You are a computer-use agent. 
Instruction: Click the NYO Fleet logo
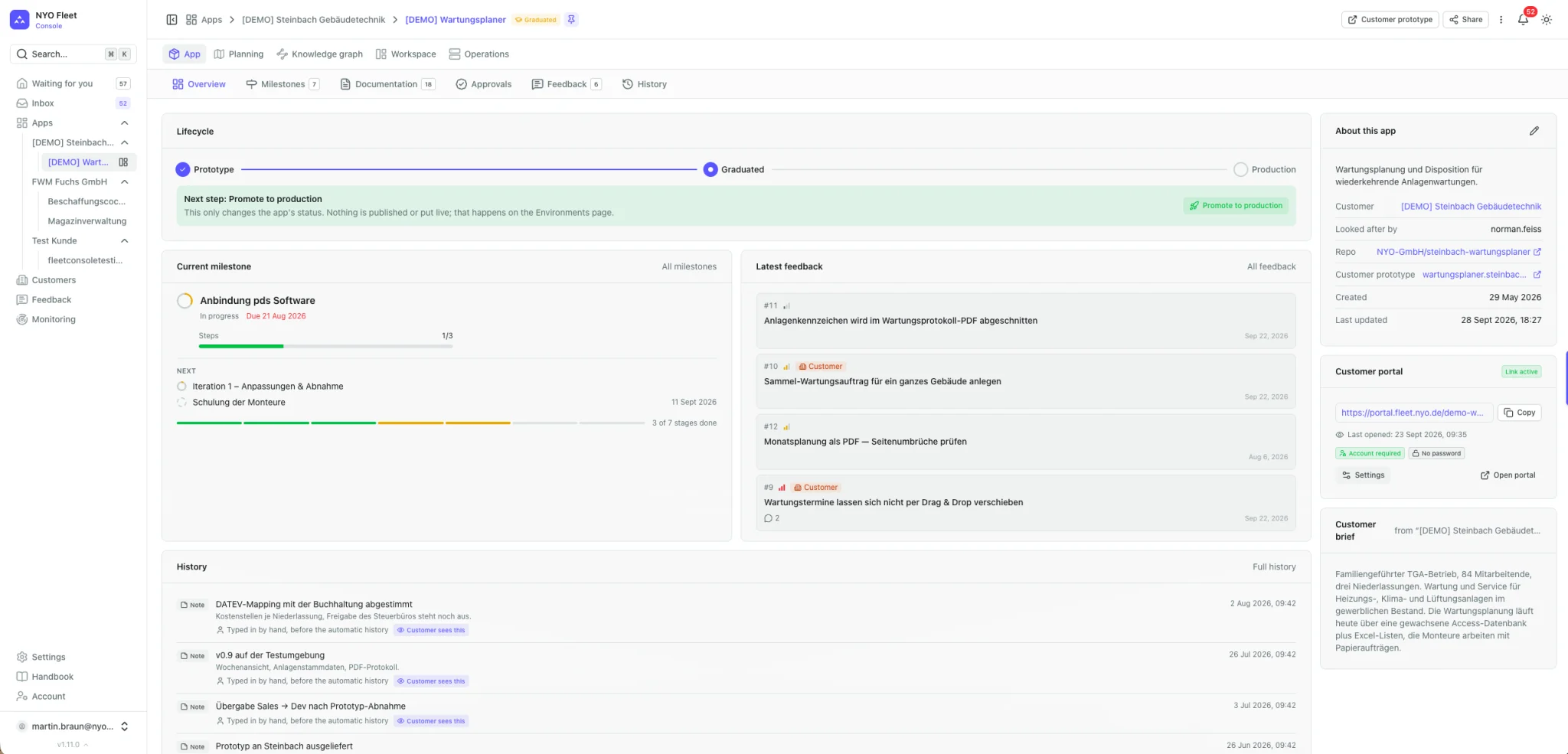tap(20, 20)
